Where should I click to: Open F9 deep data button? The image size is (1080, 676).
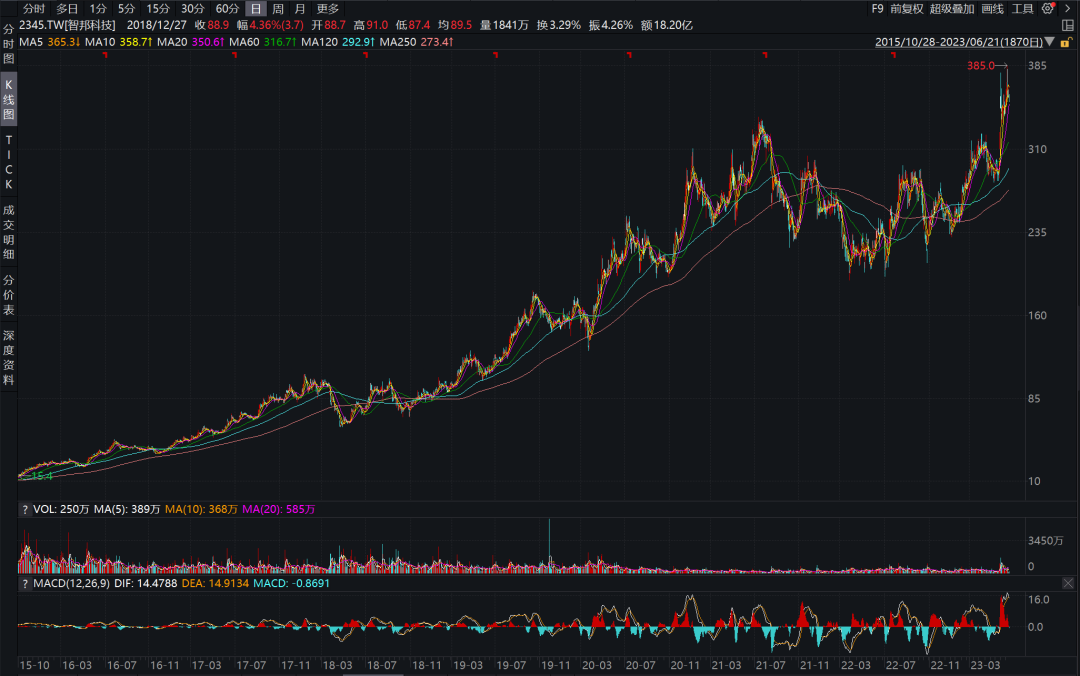pos(877,8)
